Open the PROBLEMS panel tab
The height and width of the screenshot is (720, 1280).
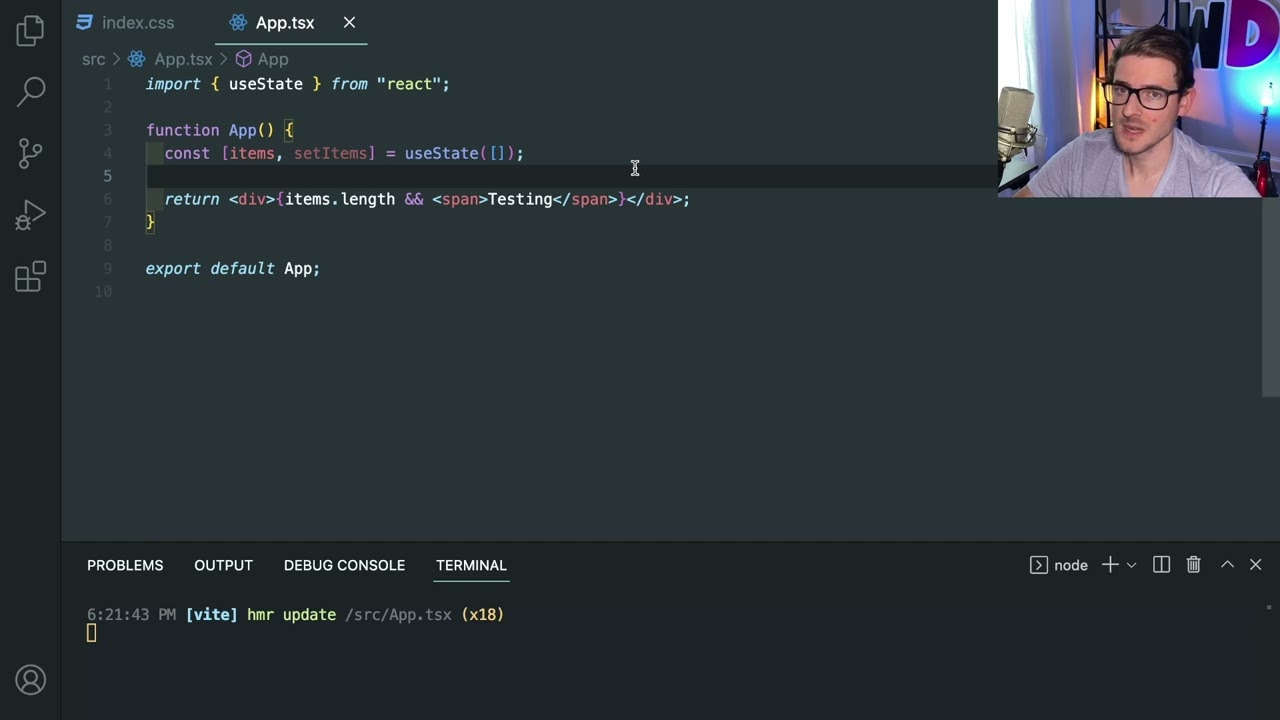[x=125, y=565]
